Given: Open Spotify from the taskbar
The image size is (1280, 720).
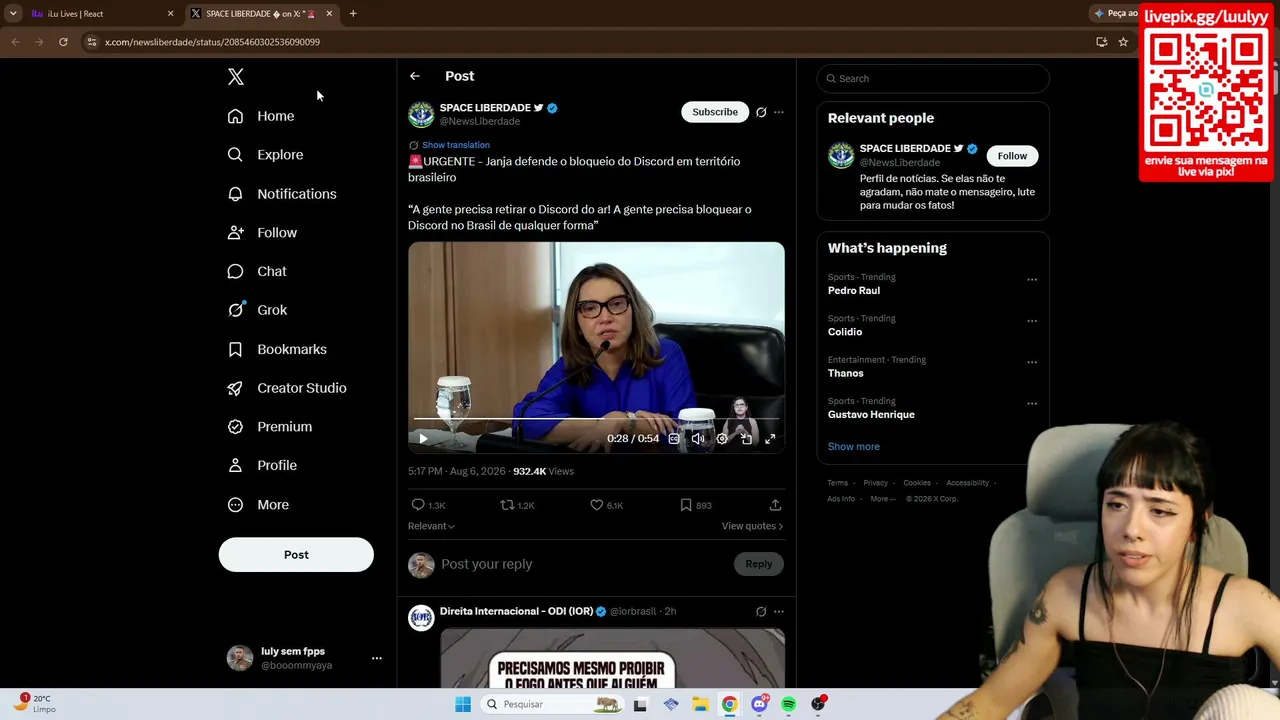Looking at the screenshot, I should coord(789,704).
